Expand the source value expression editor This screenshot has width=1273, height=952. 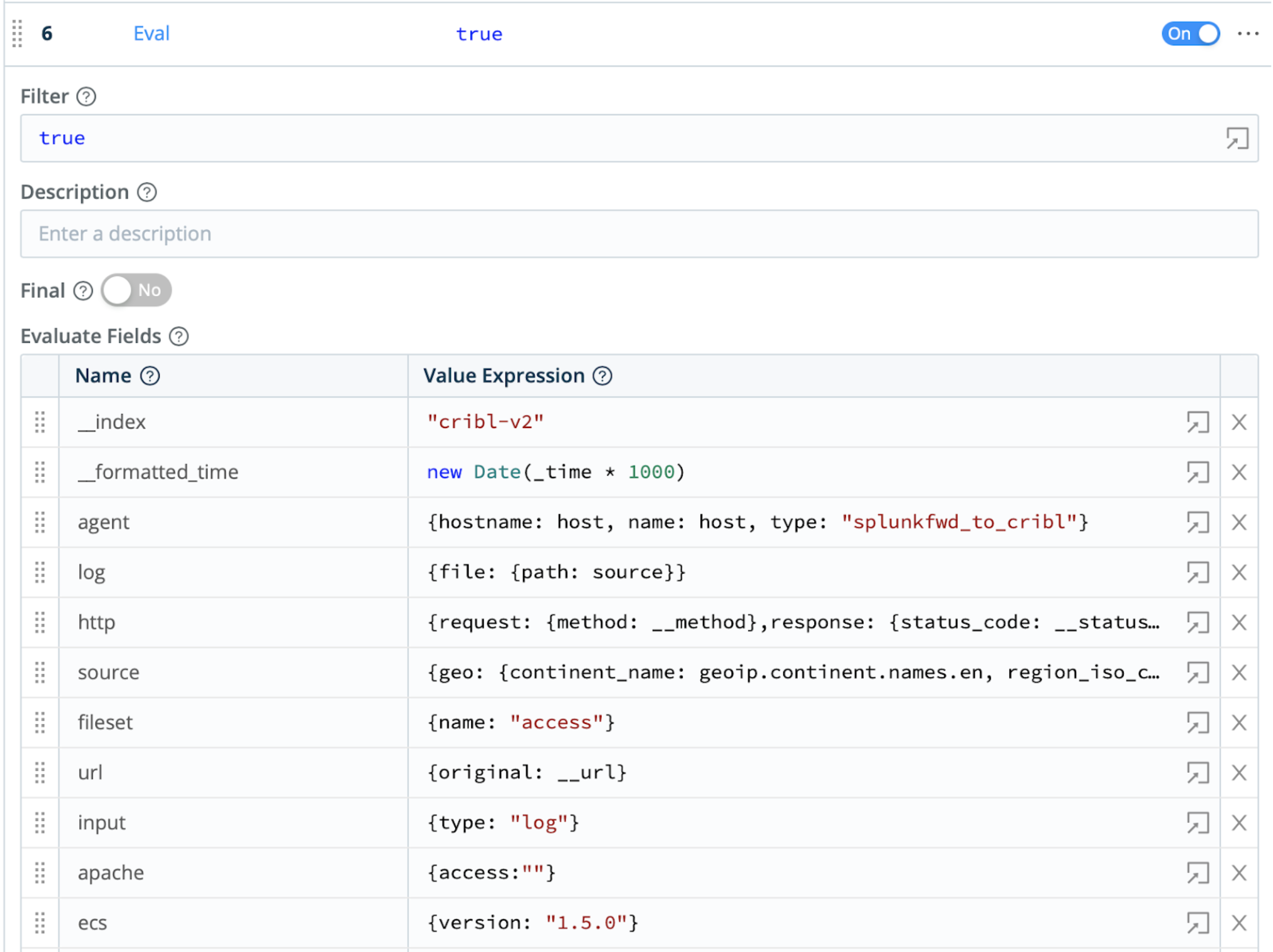[1197, 673]
